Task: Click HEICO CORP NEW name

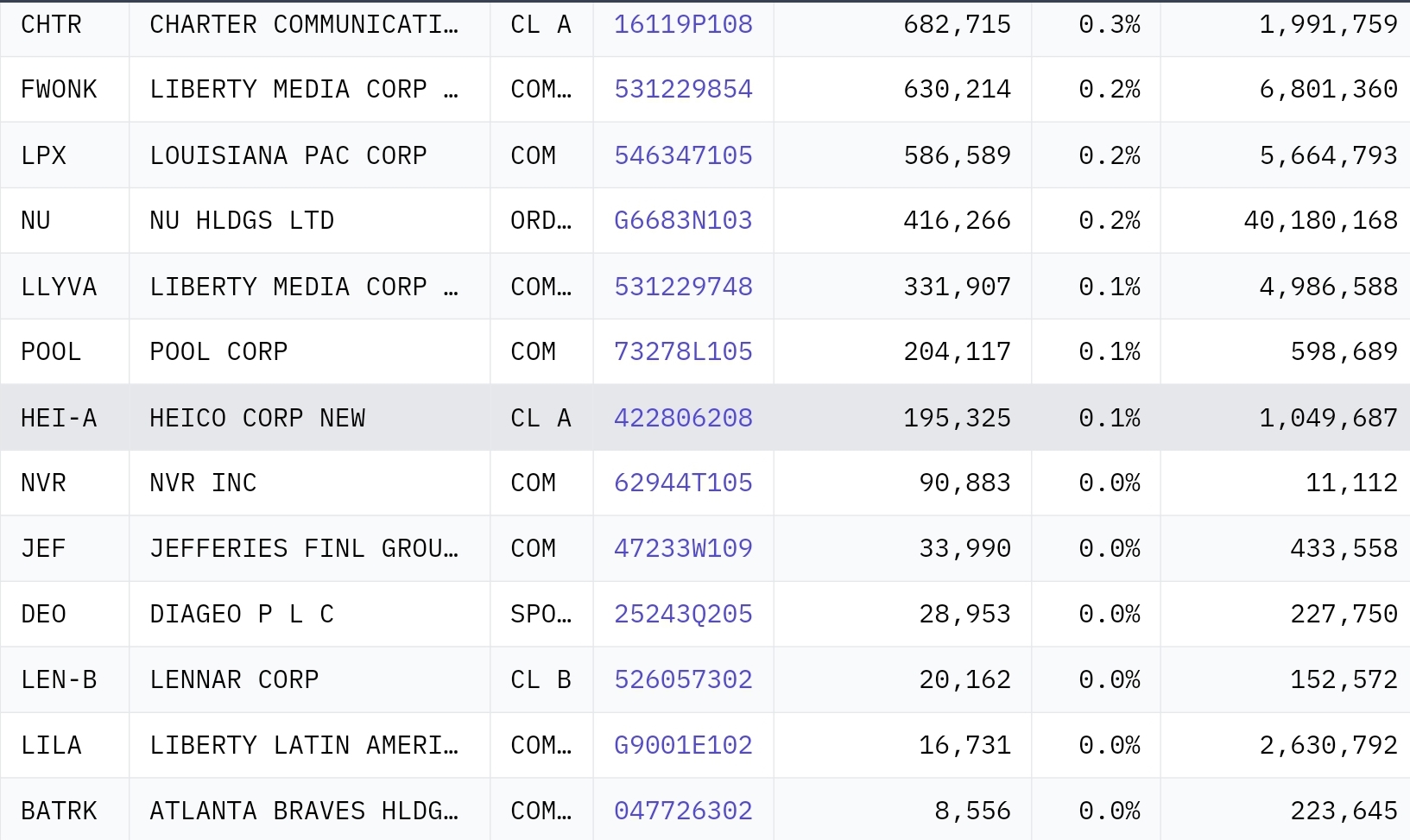Action: click(x=257, y=418)
